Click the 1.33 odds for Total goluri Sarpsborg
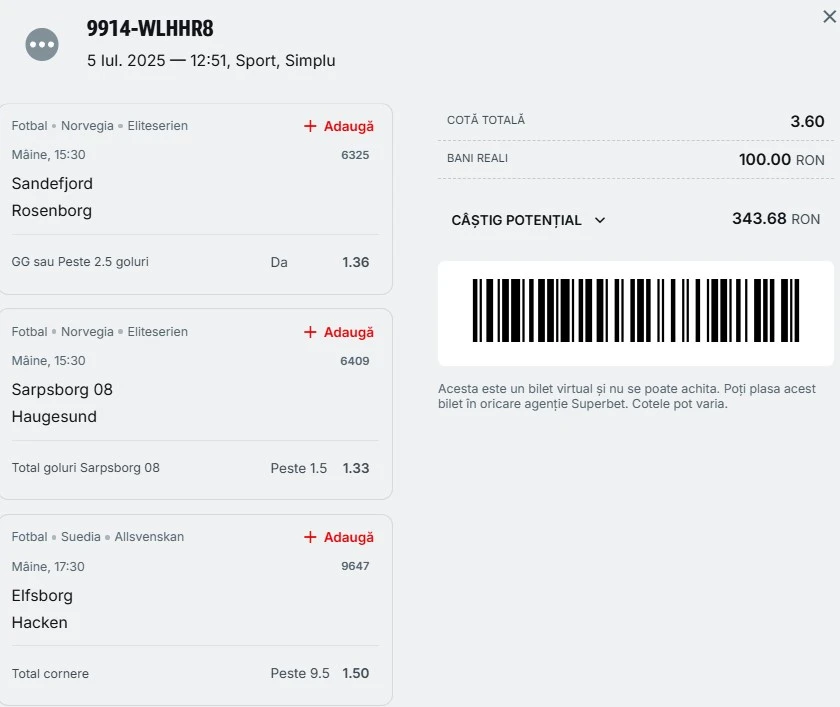The image size is (840, 707). tap(356, 468)
